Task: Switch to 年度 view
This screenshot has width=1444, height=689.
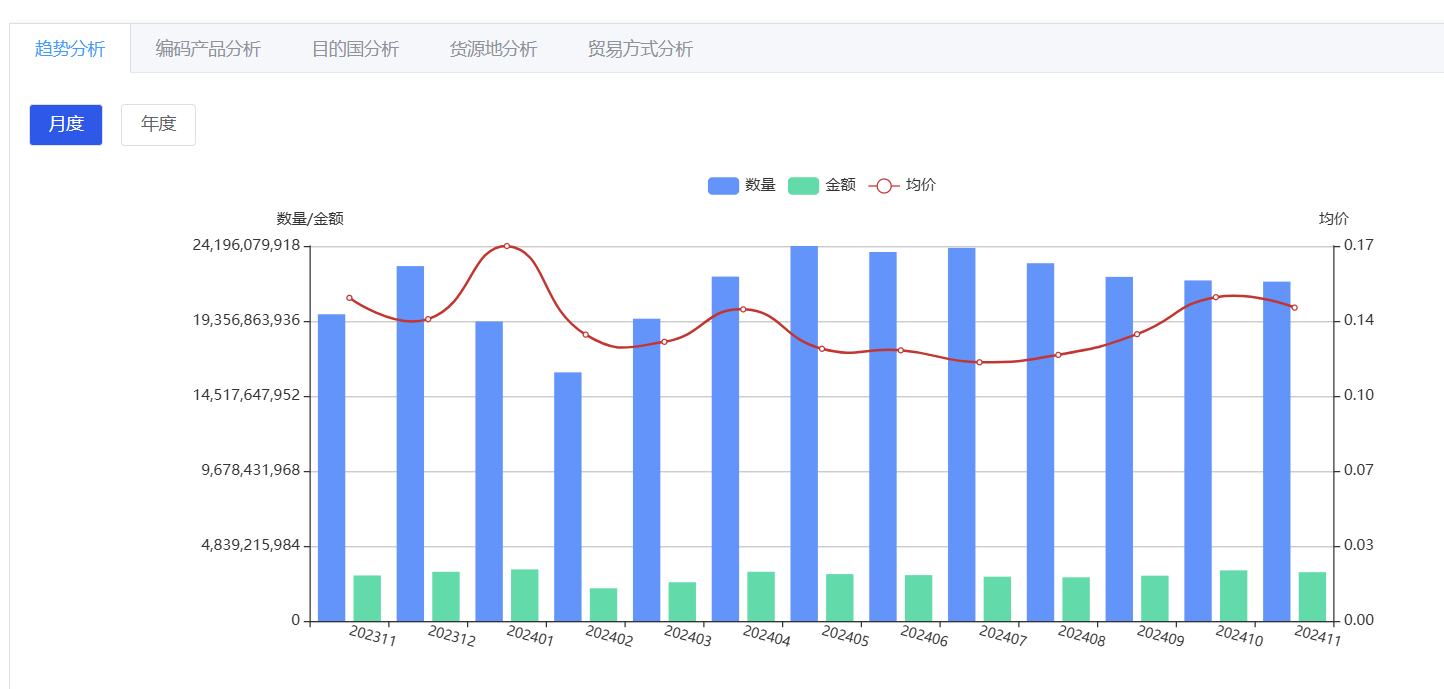Action: pos(158,125)
